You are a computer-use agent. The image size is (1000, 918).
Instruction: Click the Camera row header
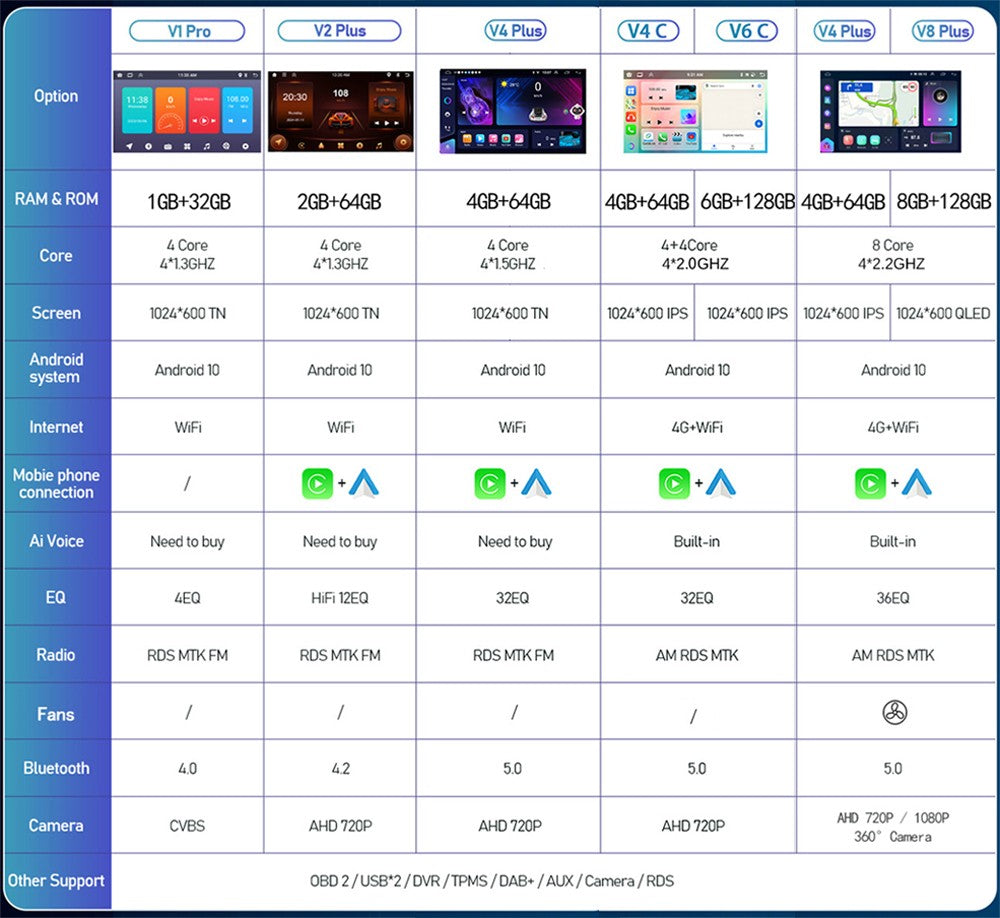click(x=56, y=825)
